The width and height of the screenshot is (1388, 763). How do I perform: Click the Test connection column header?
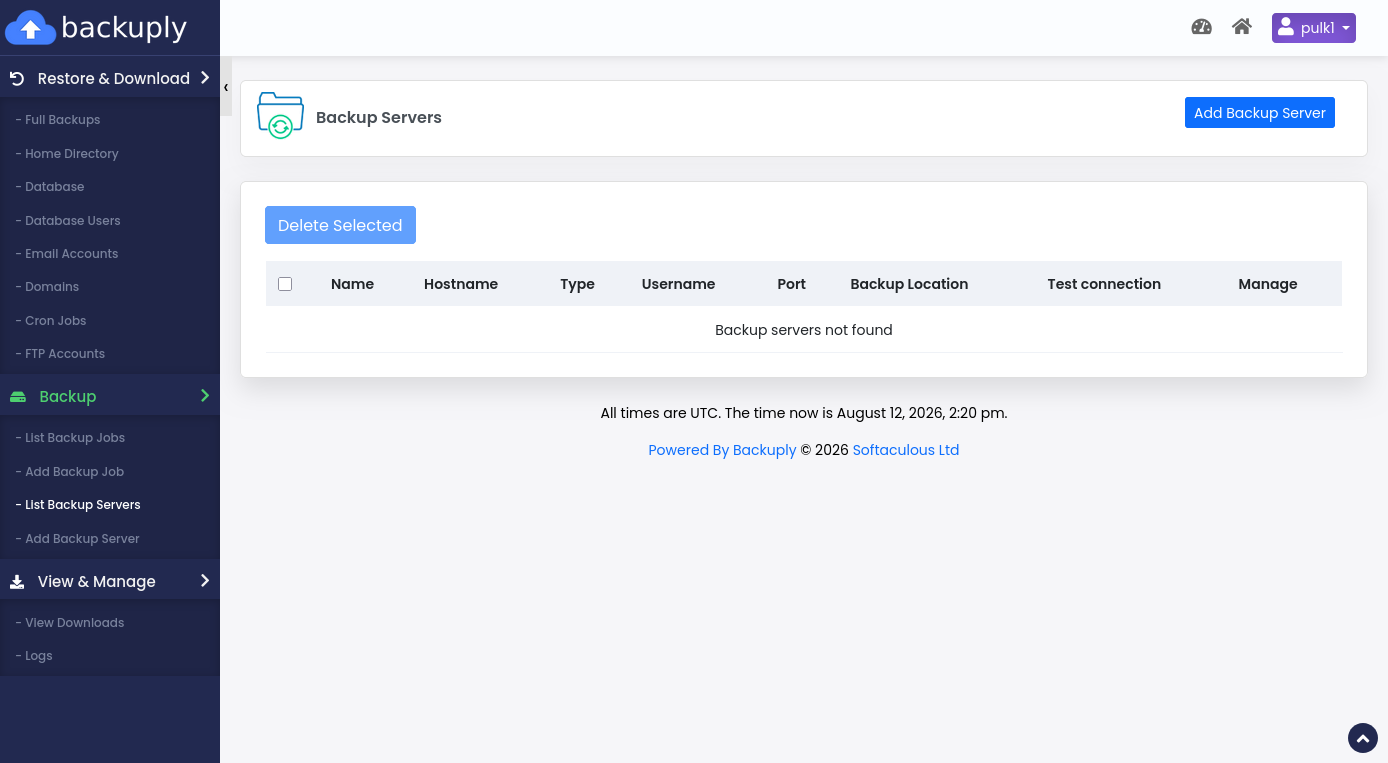pos(1104,284)
